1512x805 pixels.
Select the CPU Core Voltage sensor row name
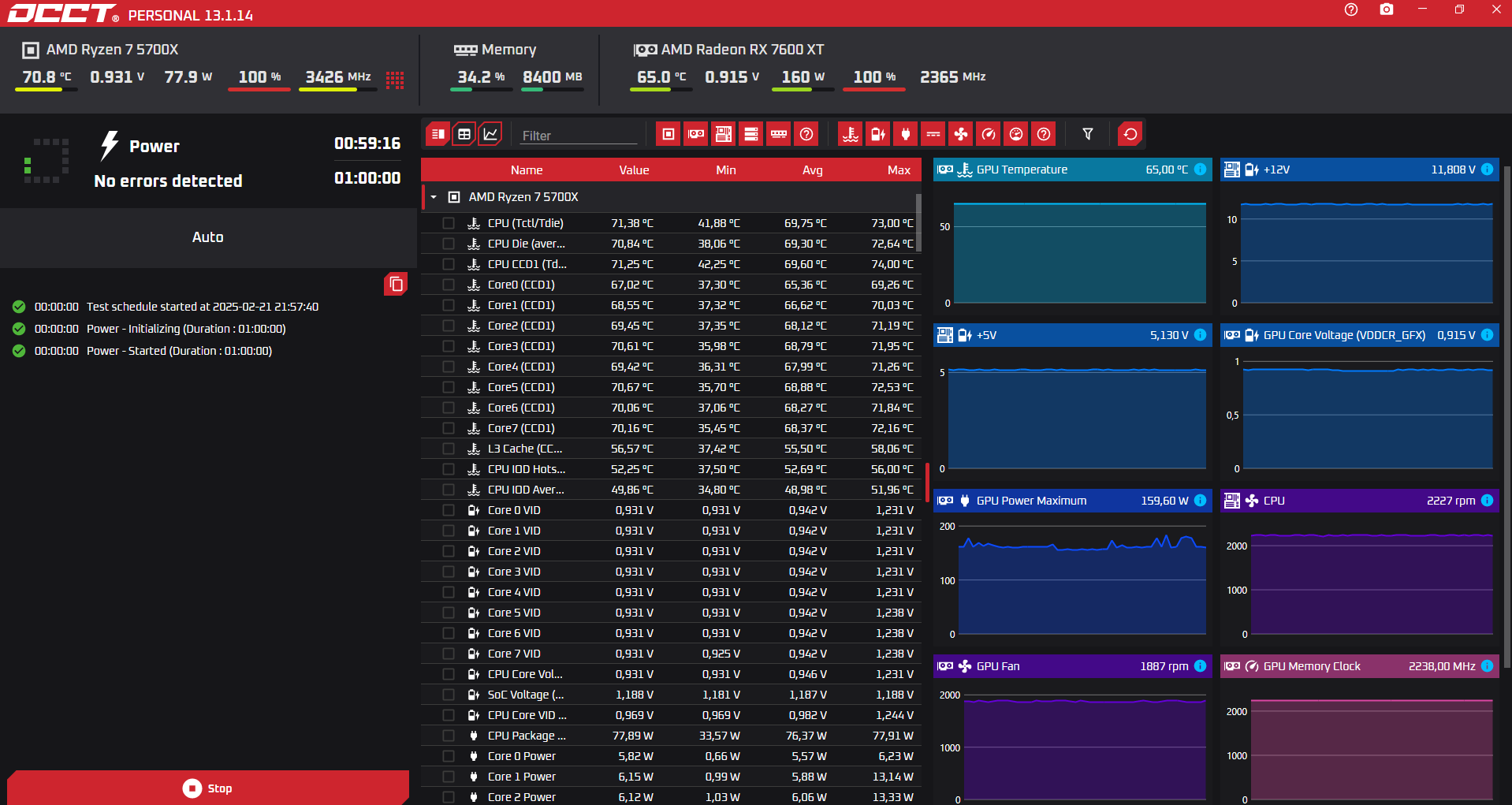525,674
